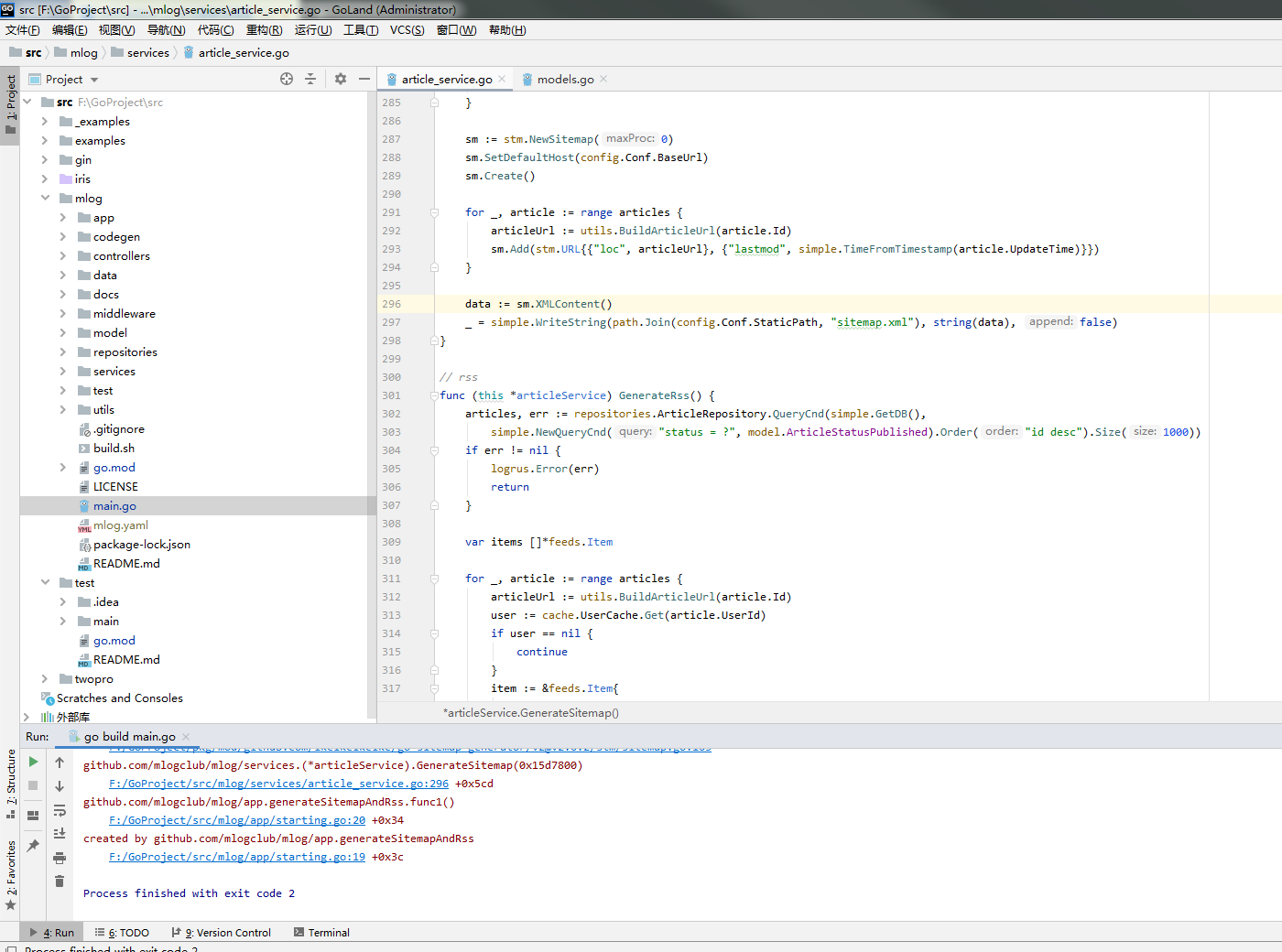
Task: Open the 帮助(H) menu
Action: 507,30
